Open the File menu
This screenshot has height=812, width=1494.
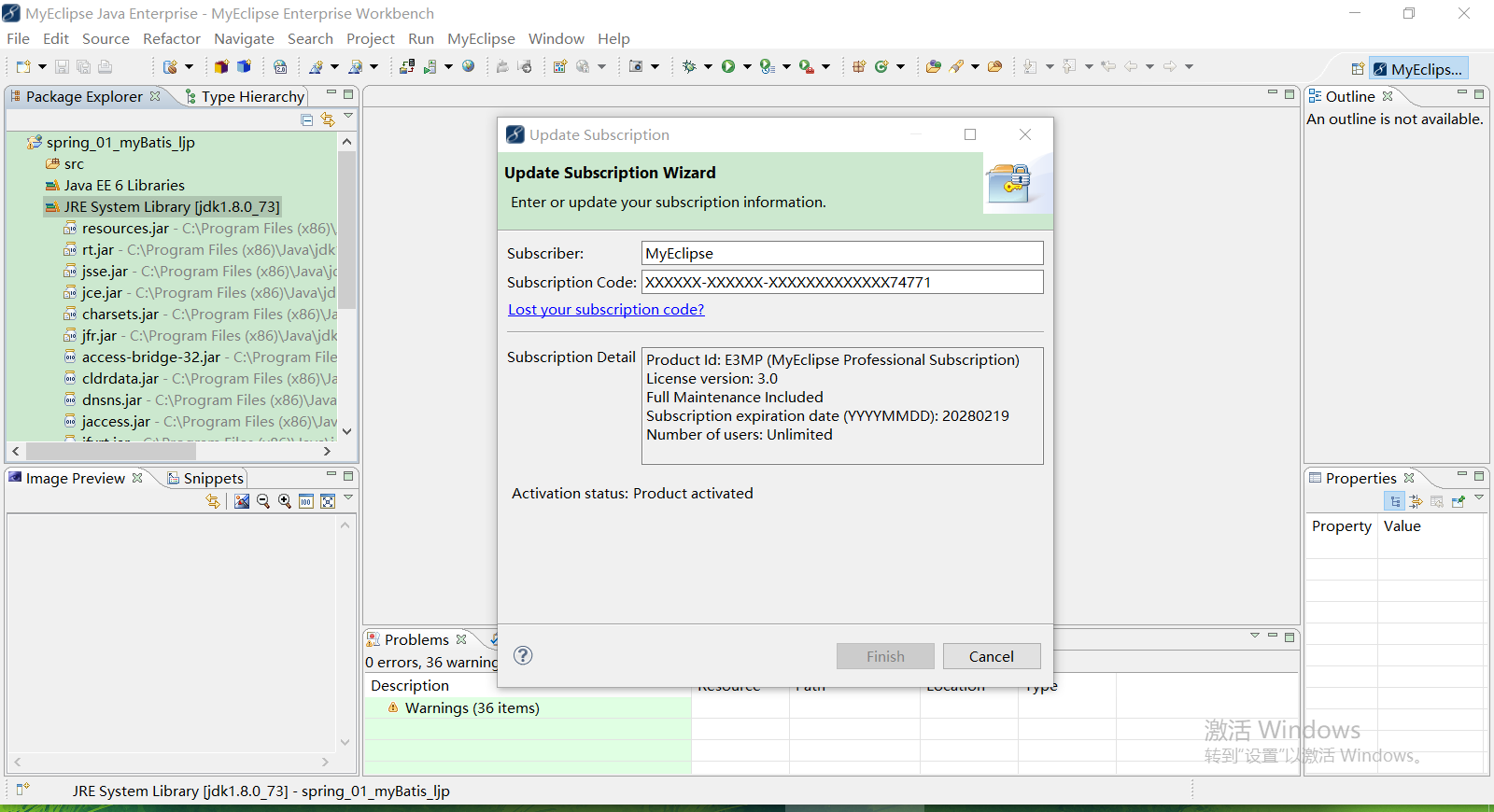(x=18, y=38)
